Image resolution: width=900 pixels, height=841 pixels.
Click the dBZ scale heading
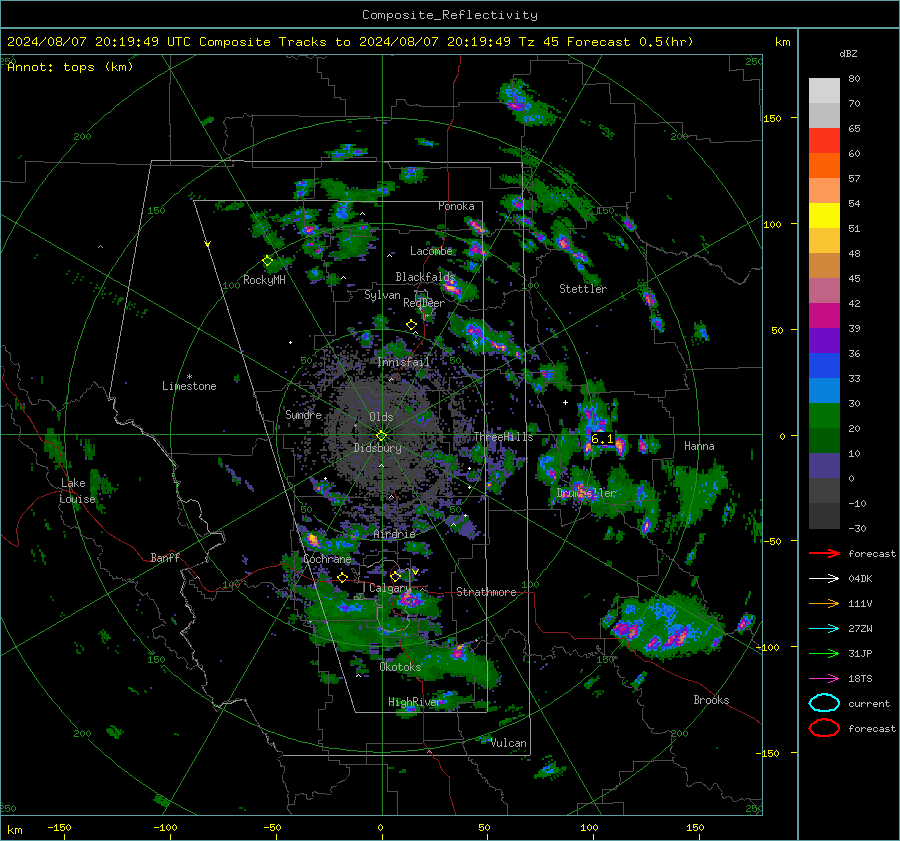(848, 54)
